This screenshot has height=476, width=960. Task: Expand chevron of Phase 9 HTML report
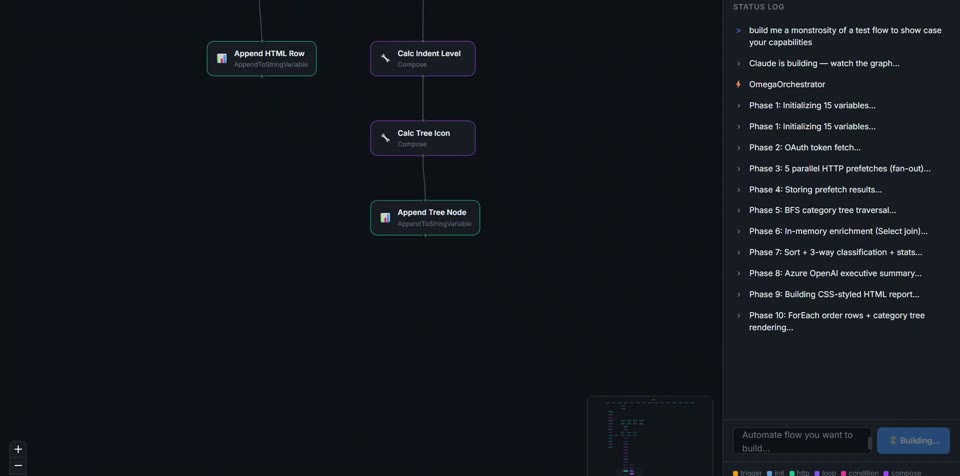738,295
